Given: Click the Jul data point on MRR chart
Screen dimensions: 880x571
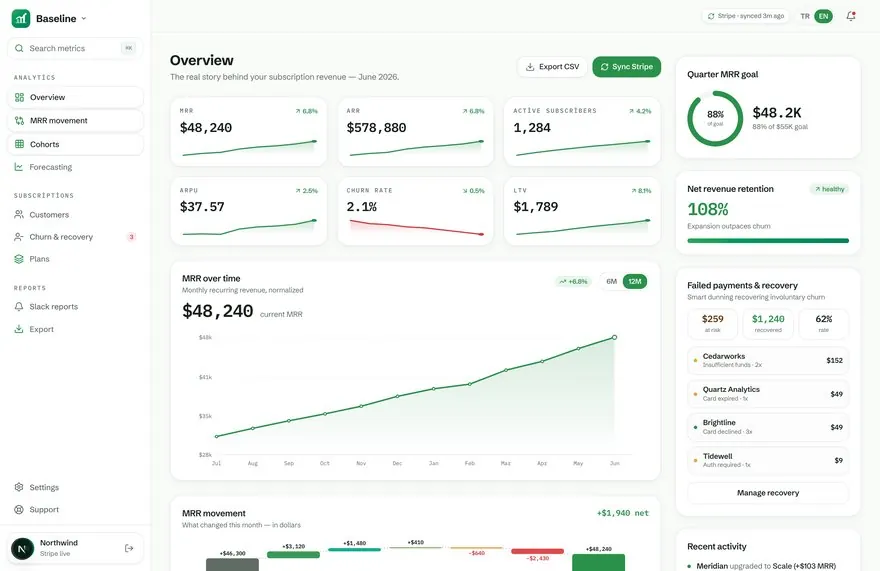Looking at the screenshot, I should (x=217, y=436).
